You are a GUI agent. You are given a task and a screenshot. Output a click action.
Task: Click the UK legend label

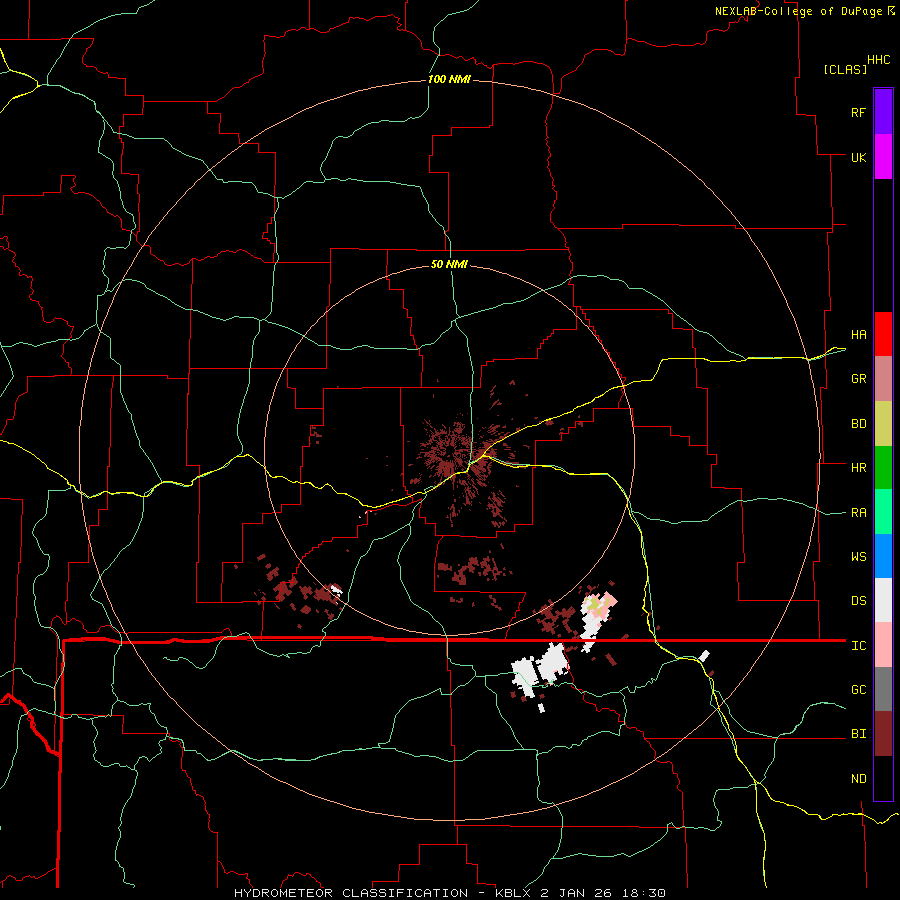click(858, 157)
